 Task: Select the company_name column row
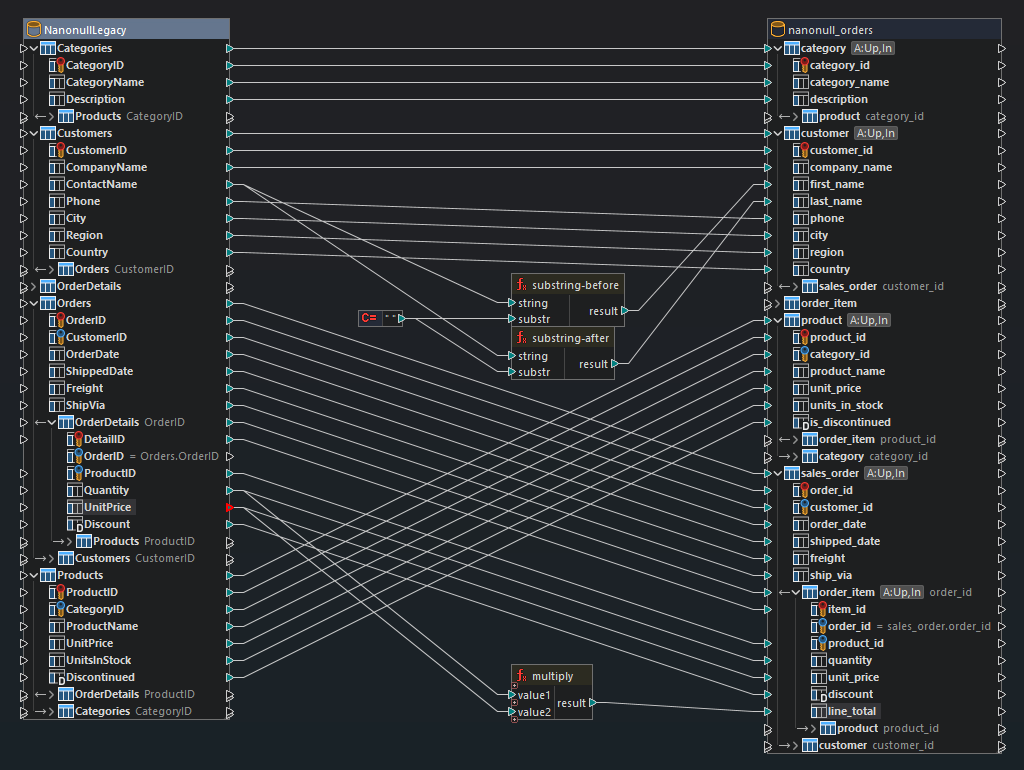[x=842, y=167]
